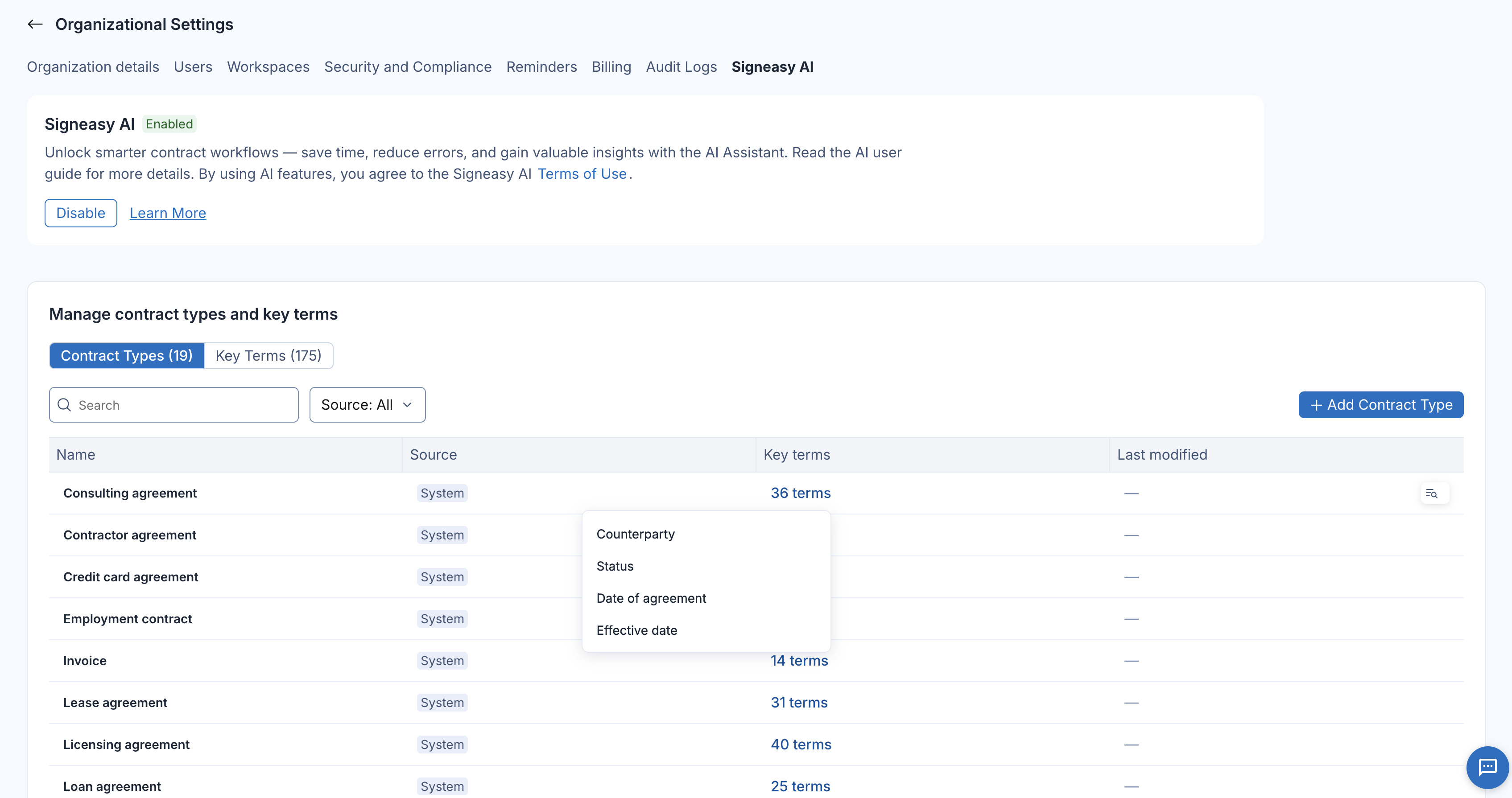
Task: Open the Security and Compliance tab
Action: pos(408,67)
